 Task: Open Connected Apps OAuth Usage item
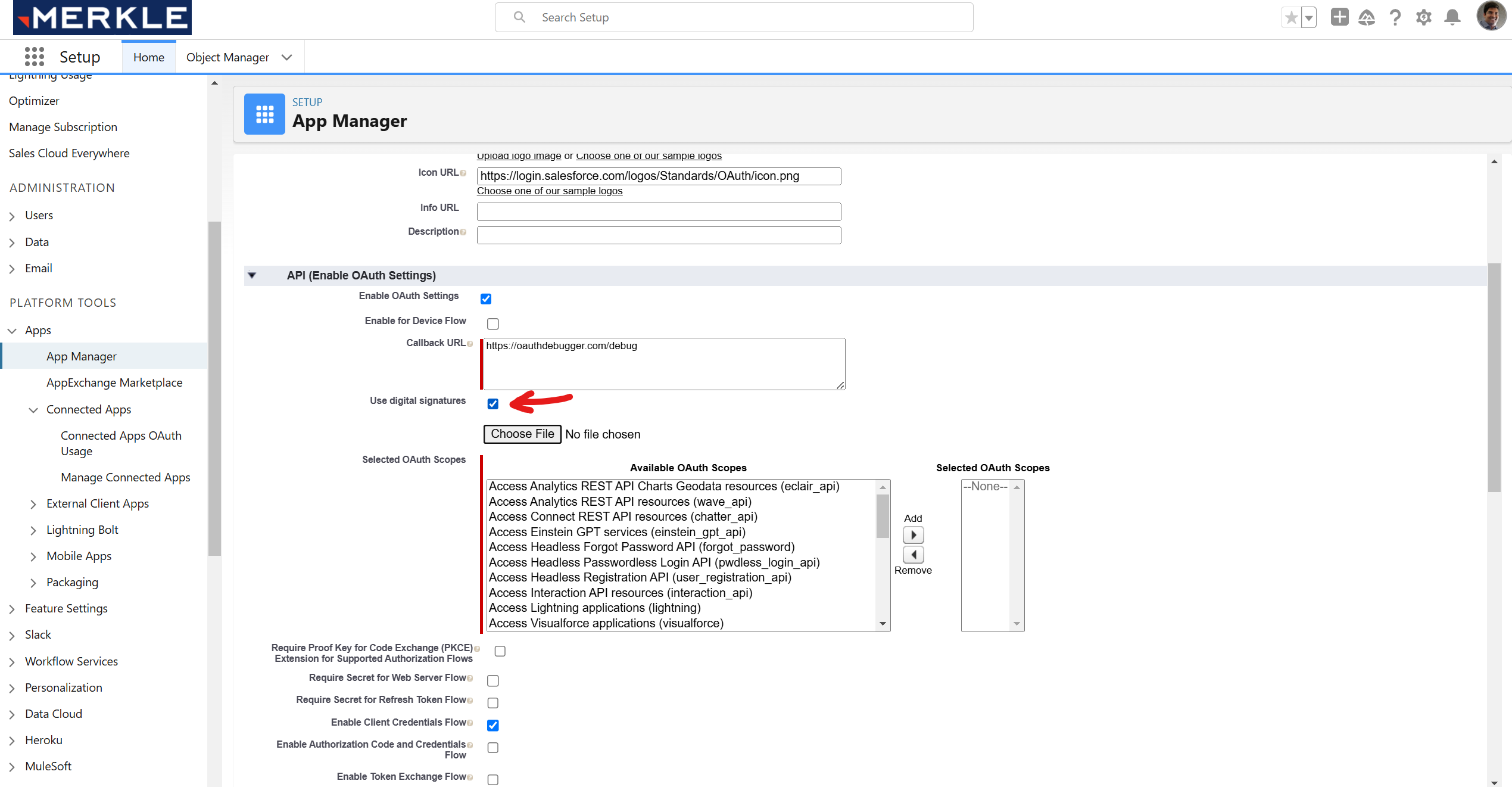pyautogui.click(x=121, y=443)
